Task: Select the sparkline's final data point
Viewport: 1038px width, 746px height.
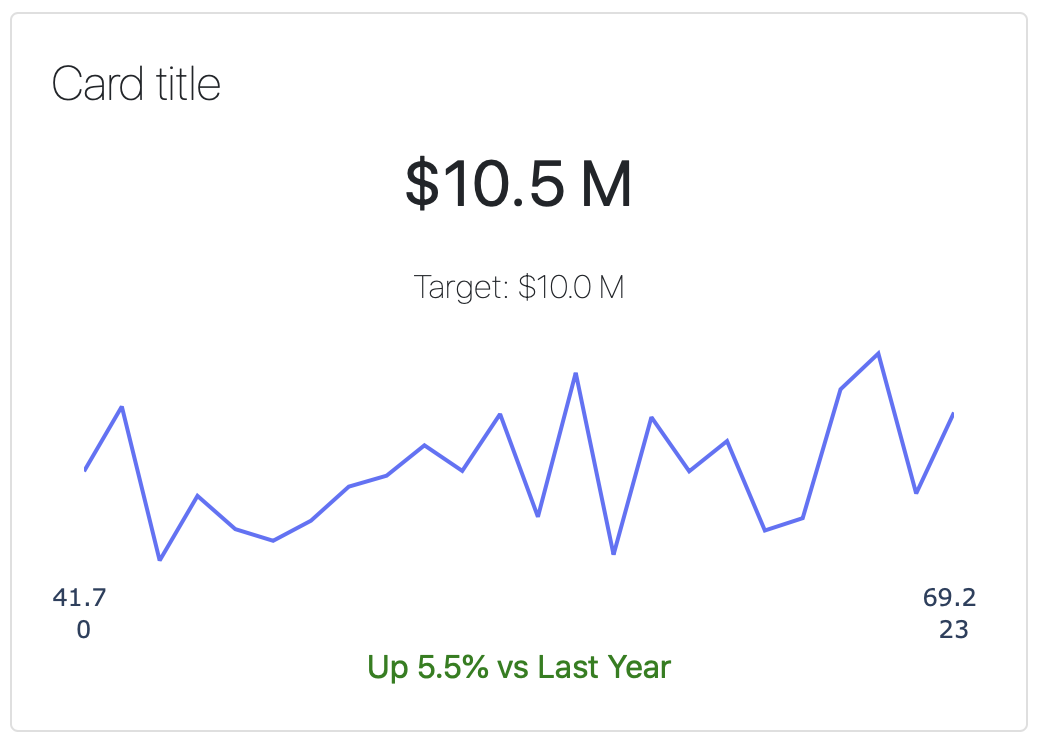Action: tap(953, 414)
